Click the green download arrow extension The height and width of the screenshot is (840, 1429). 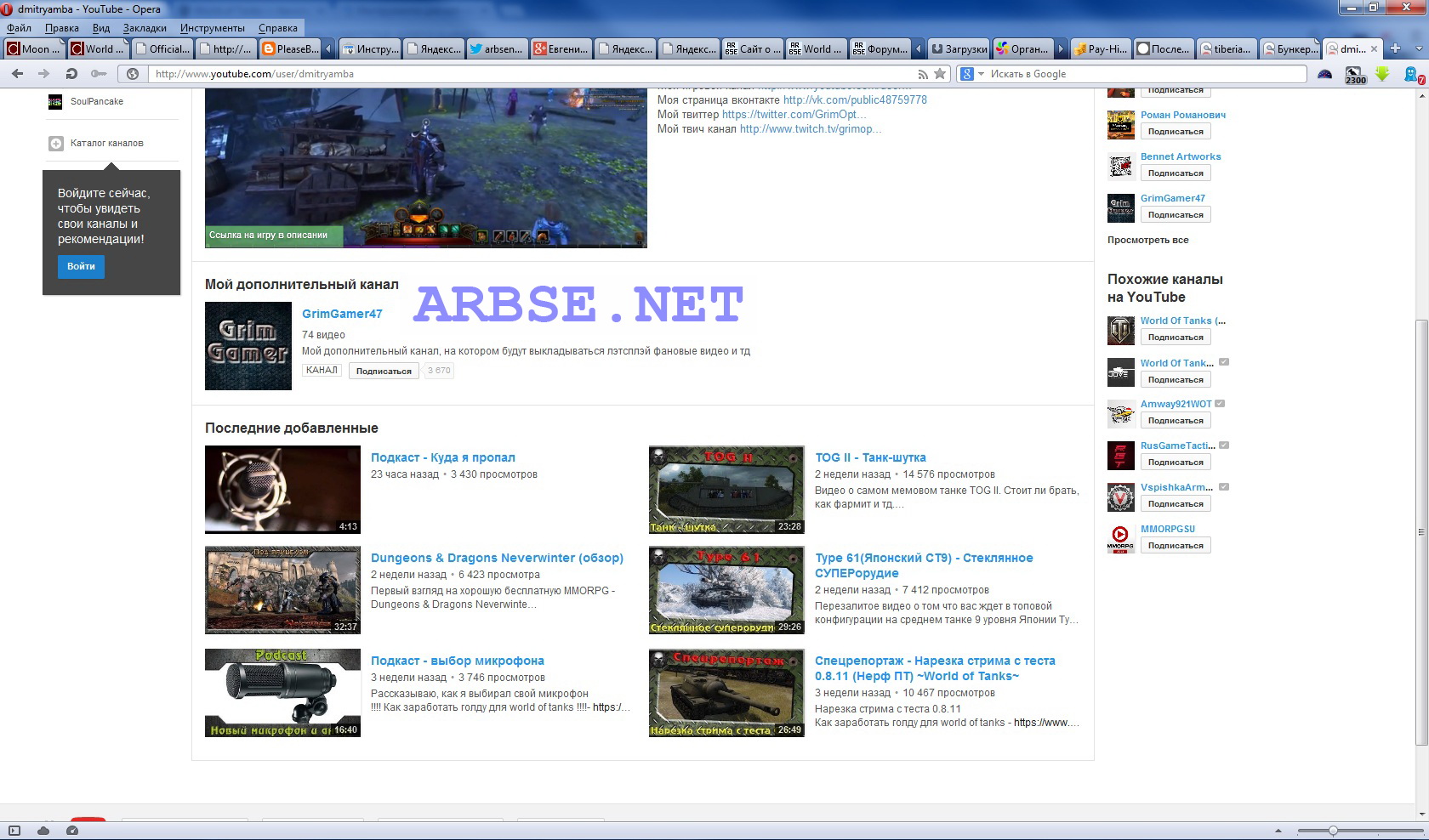[1382, 74]
